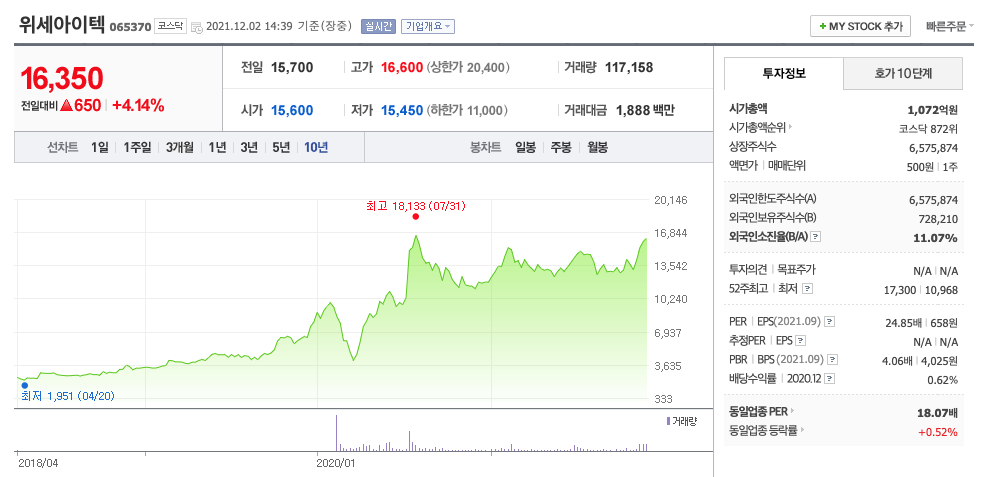987x477 pixels.
Task: Click the stock code 065370
Action: click(x=130, y=27)
